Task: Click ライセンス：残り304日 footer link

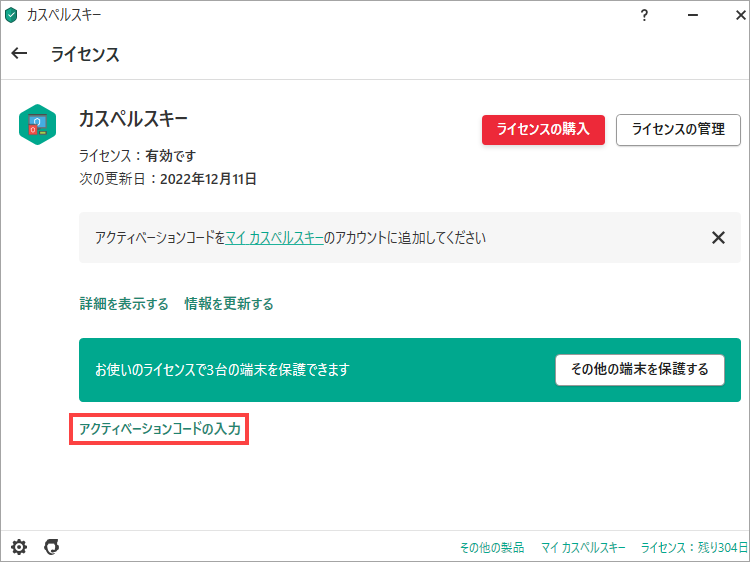Action: click(694, 547)
